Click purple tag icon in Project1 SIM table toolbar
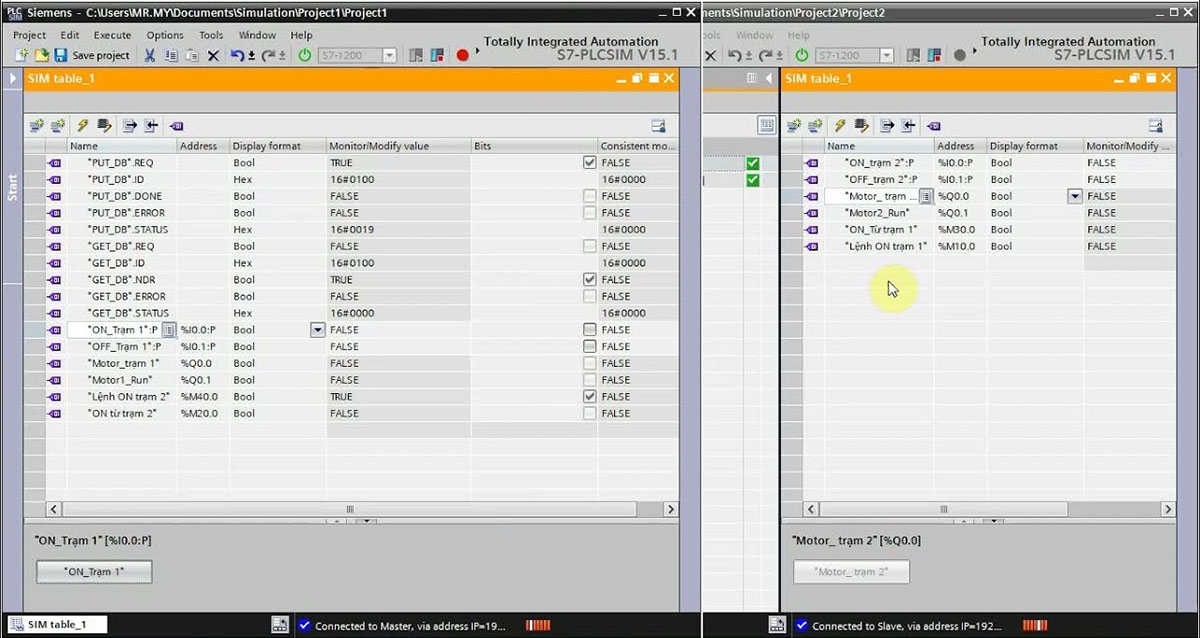1200x638 pixels. point(177,126)
